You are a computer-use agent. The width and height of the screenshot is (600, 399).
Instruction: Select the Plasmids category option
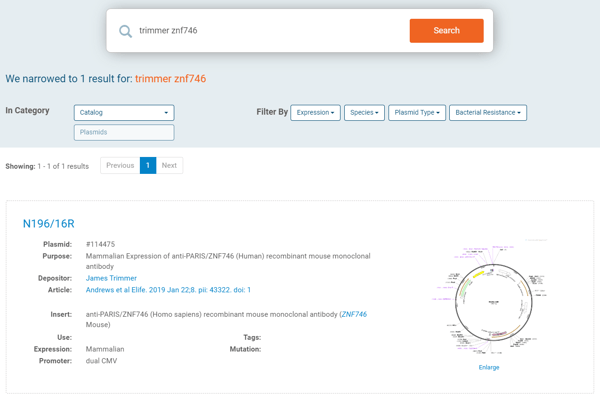click(x=124, y=132)
